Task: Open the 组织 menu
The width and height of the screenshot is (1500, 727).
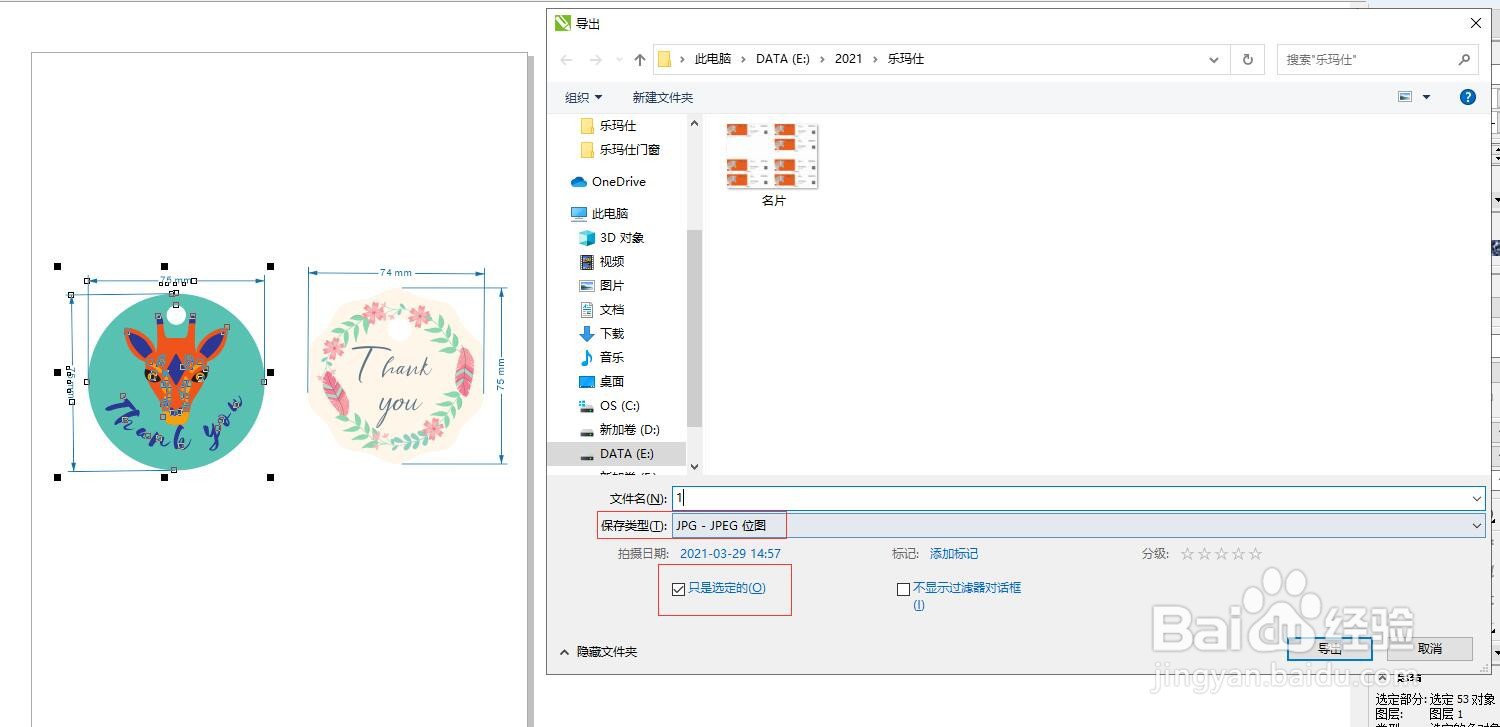Action: click(x=584, y=97)
